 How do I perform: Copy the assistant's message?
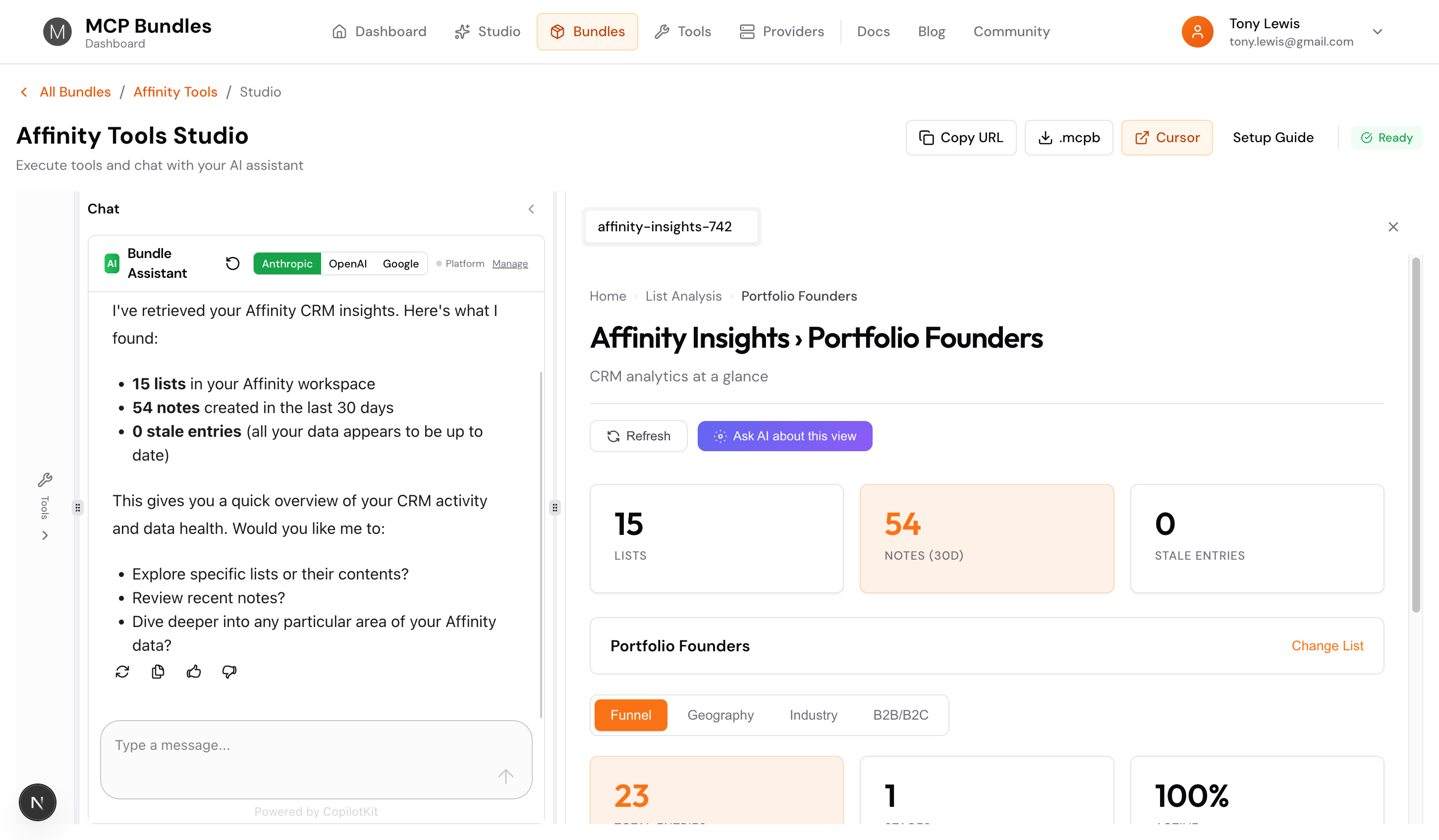click(x=158, y=672)
